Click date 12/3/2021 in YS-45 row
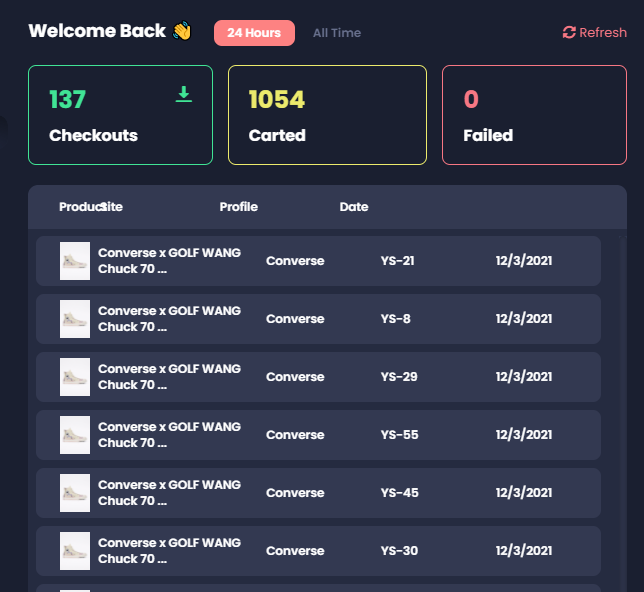The image size is (644, 592). coord(524,493)
